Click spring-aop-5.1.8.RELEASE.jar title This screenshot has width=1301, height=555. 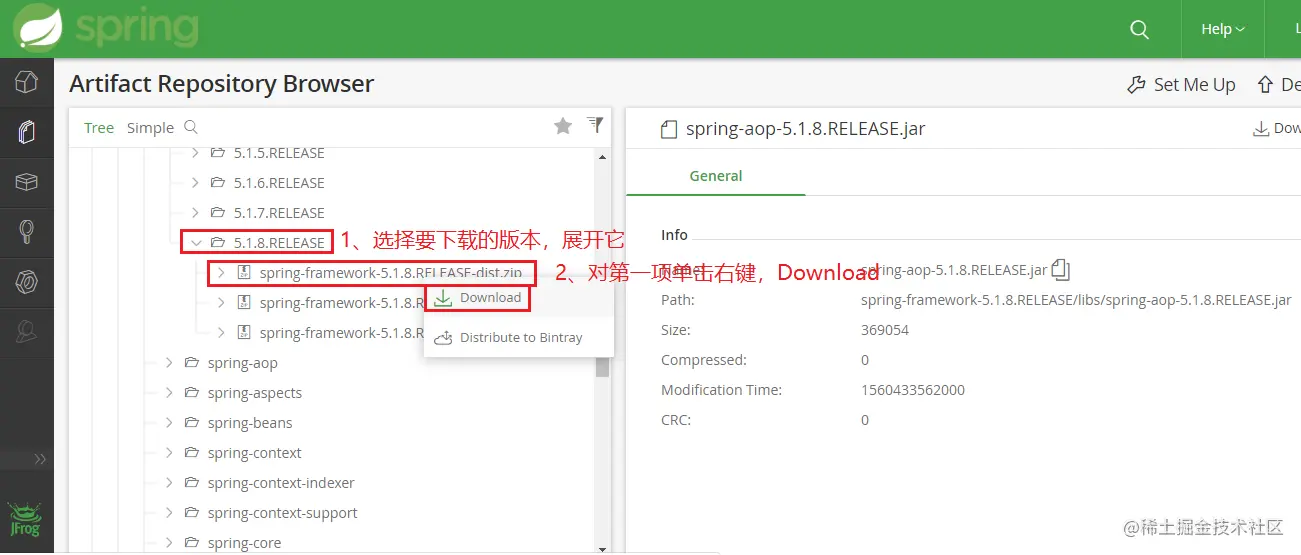tap(806, 129)
